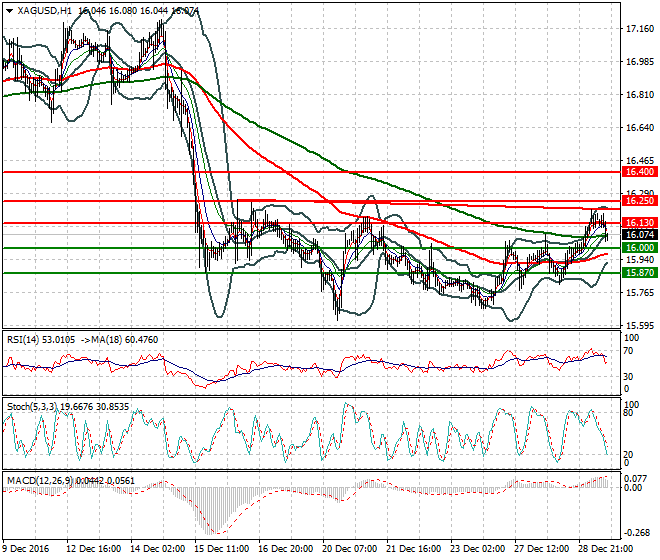
Task: Select the 16.400 red resistance level label
Action: click(x=639, y=172)
